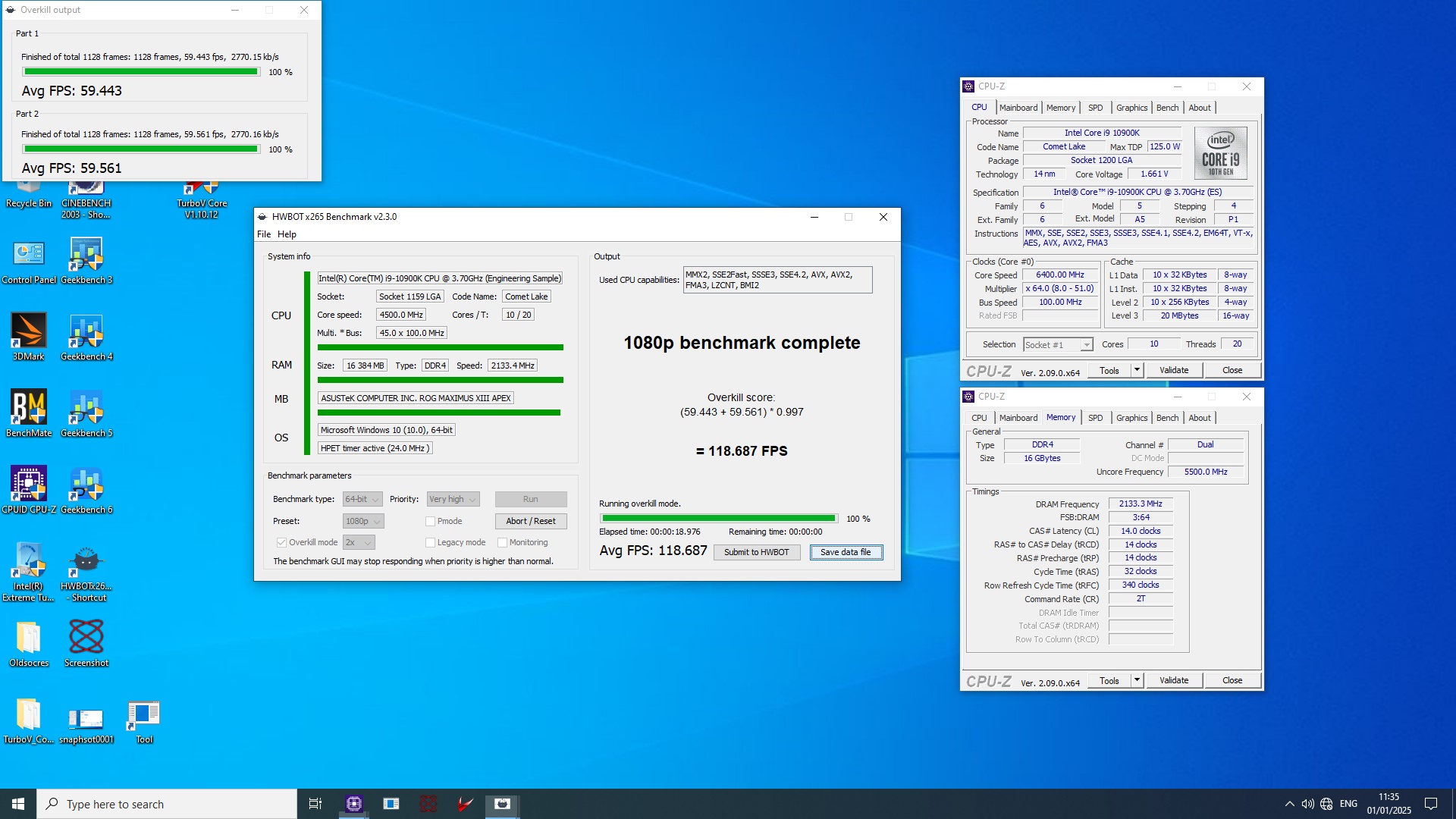Open About tab in lower CPU-Z
Screen dimensions: 1456x819
1200,418
